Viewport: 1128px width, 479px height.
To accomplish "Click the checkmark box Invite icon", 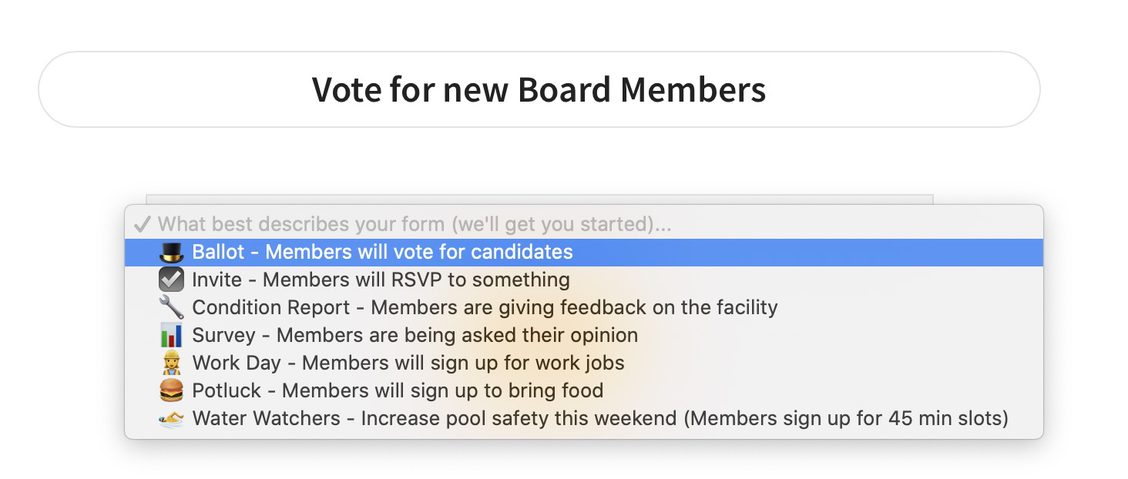I will click(x=171, y=280).
